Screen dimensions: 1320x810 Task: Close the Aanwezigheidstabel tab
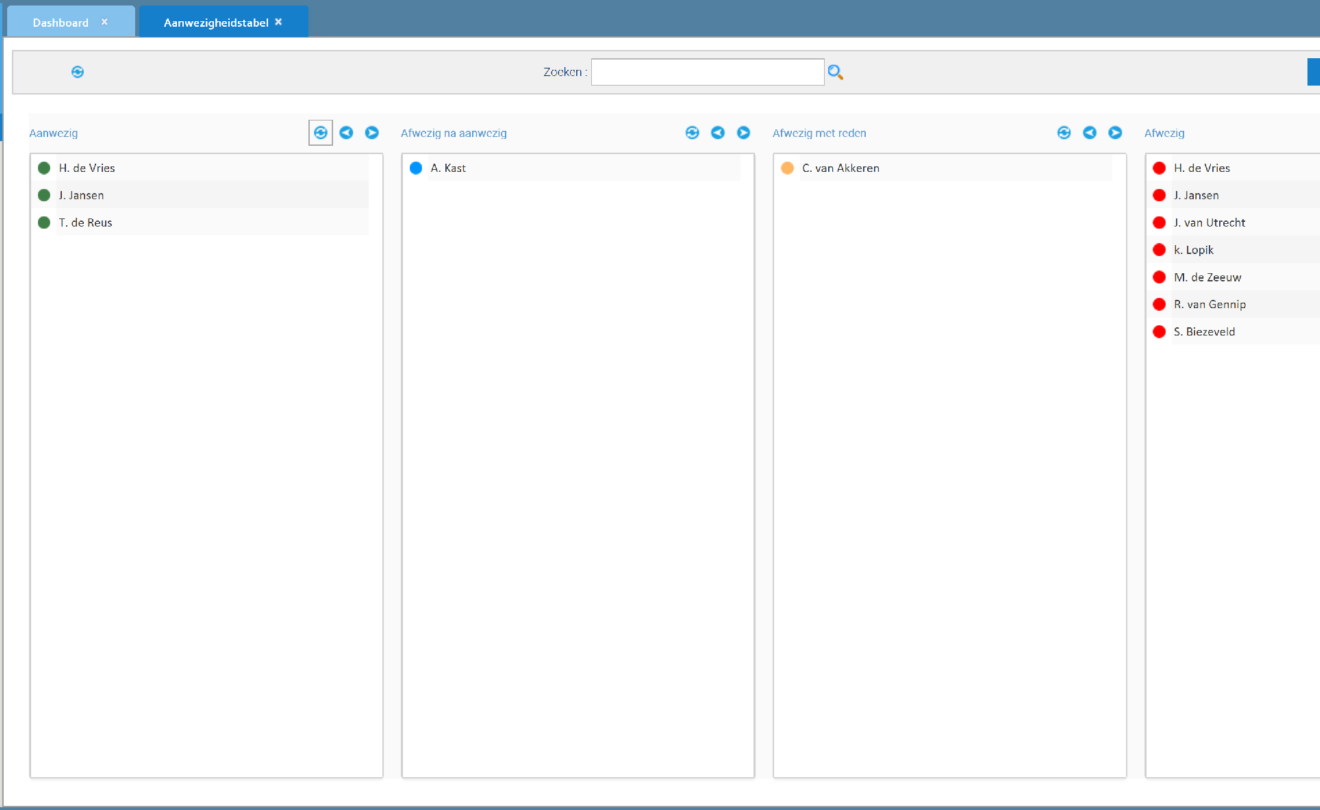[279, 22]
